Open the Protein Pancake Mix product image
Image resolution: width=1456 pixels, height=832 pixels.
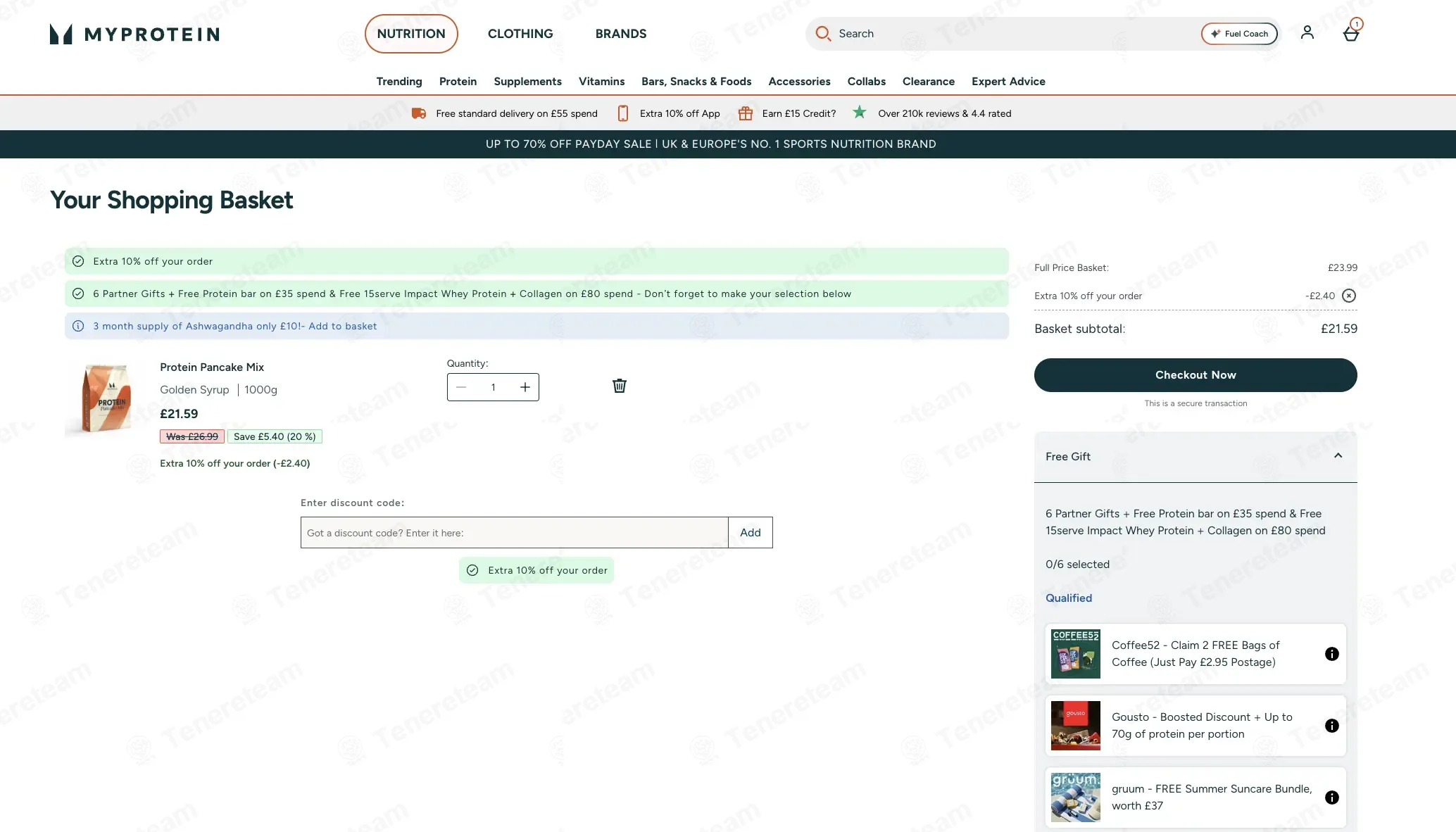106,398
